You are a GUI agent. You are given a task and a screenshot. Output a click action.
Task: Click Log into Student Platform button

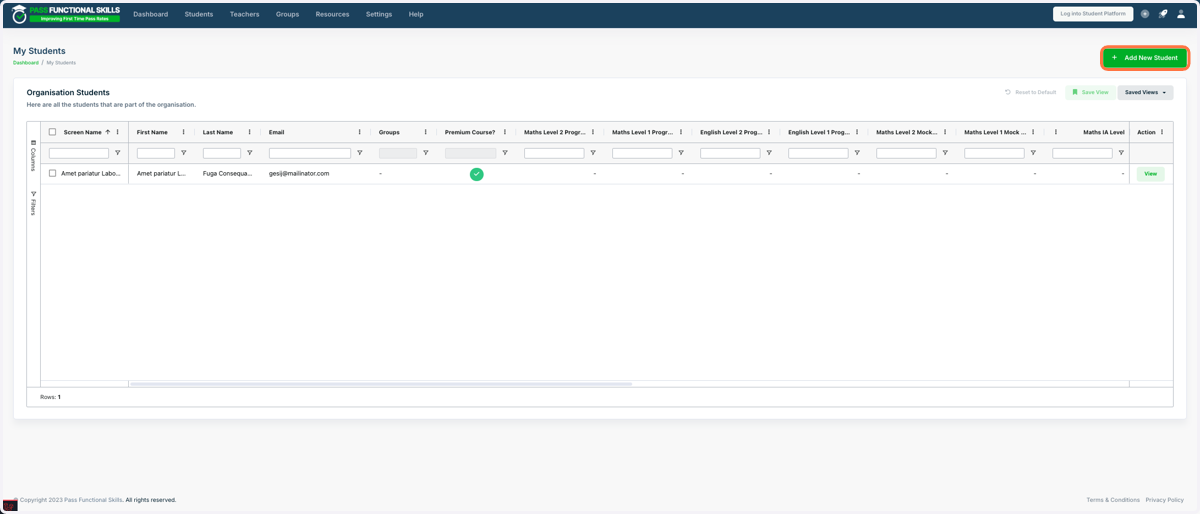1093,14
